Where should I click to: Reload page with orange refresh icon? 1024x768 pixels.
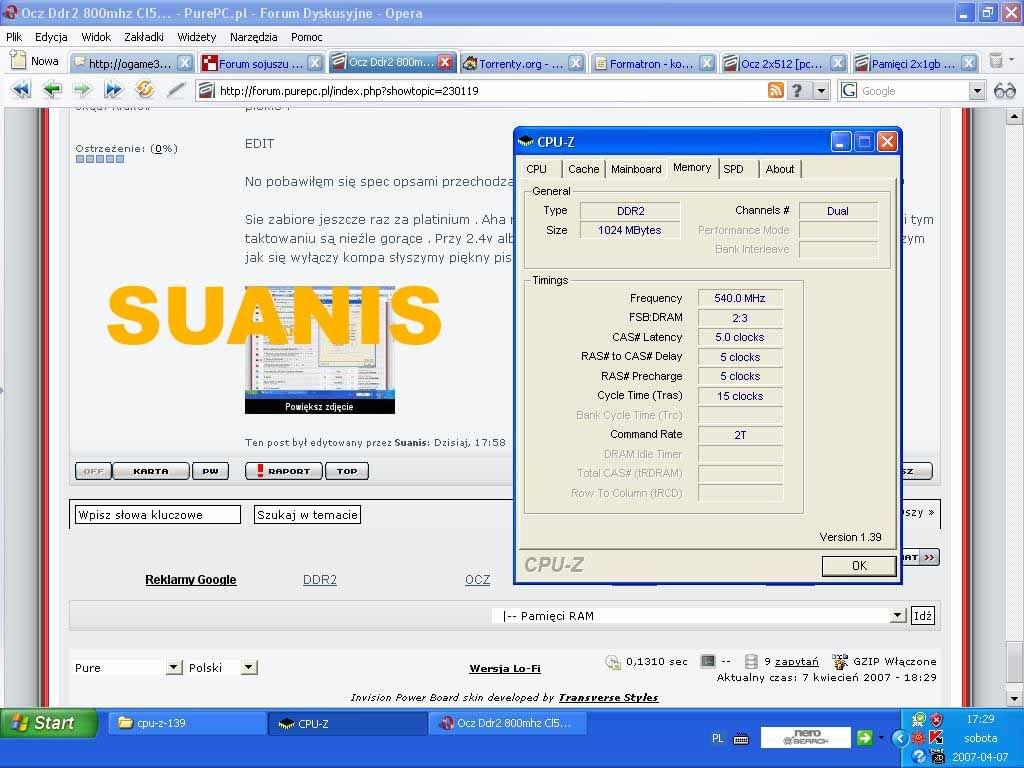[144, 89]
